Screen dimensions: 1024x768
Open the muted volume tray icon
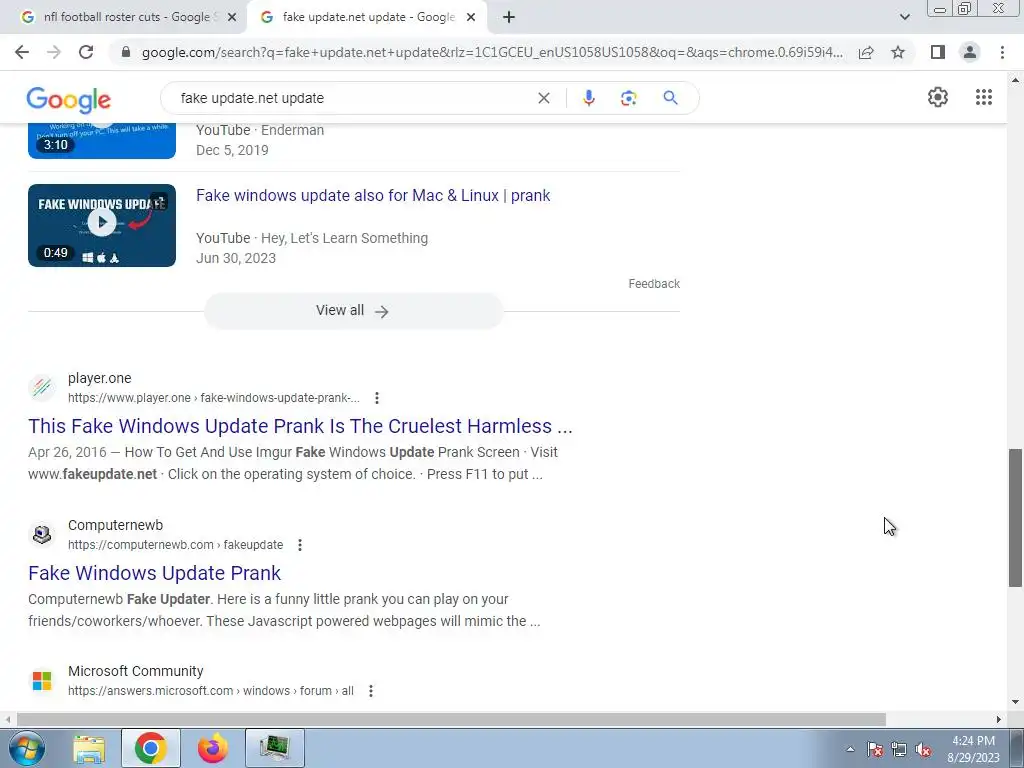pyautogui.click(x=923, y=749)
